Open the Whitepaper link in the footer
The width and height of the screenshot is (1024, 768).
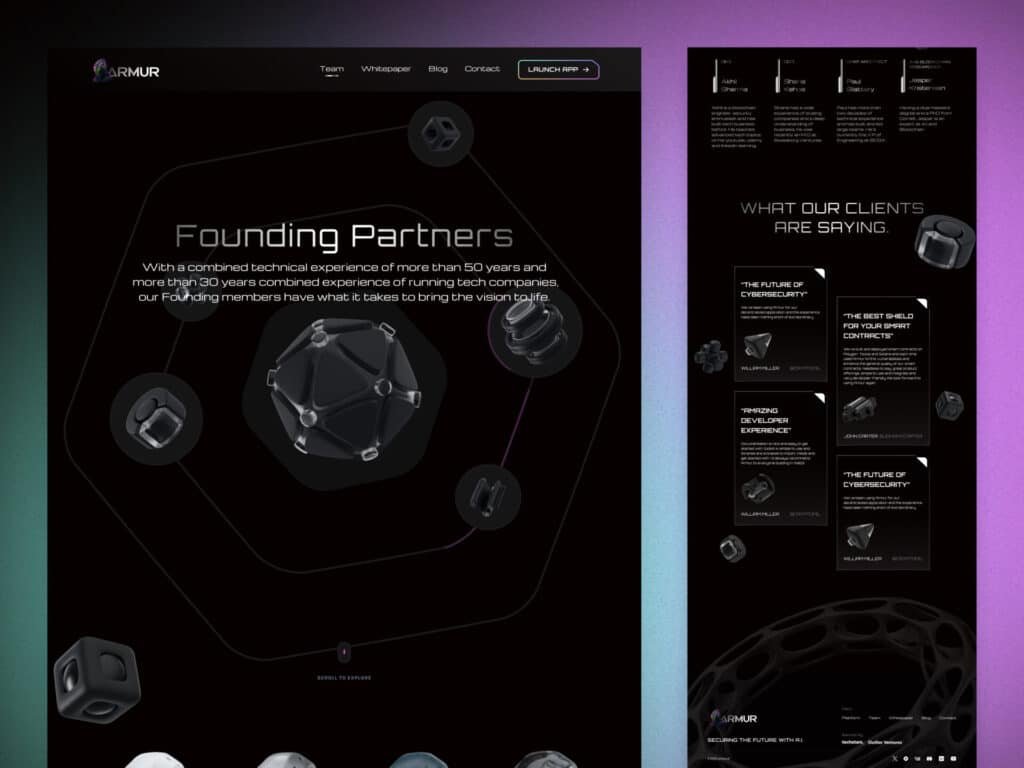point(901,718)
